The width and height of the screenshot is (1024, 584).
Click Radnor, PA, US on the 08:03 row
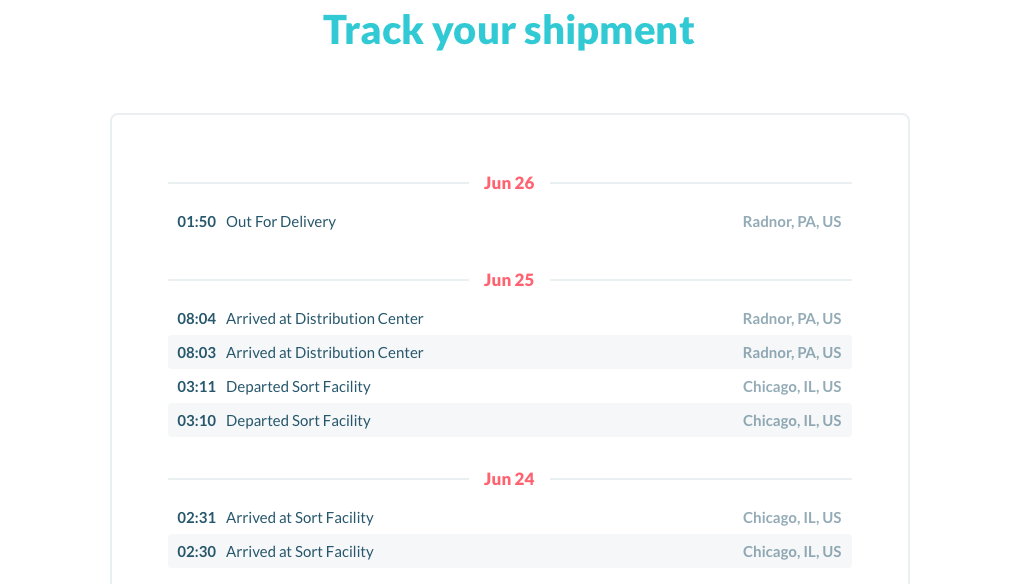pyautogui.click(x=792, y=352)
